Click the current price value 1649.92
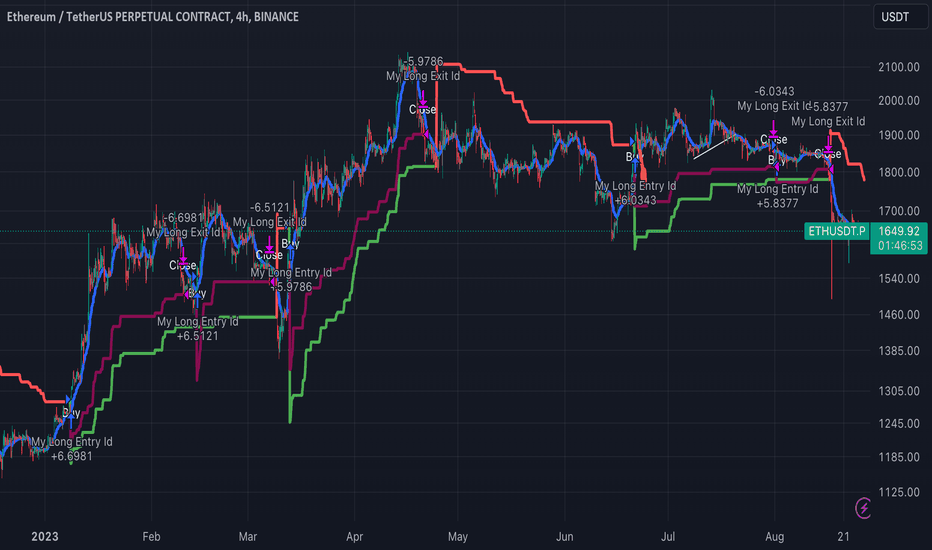The width and height of the screenshot is (932, 550). [899, 231]
